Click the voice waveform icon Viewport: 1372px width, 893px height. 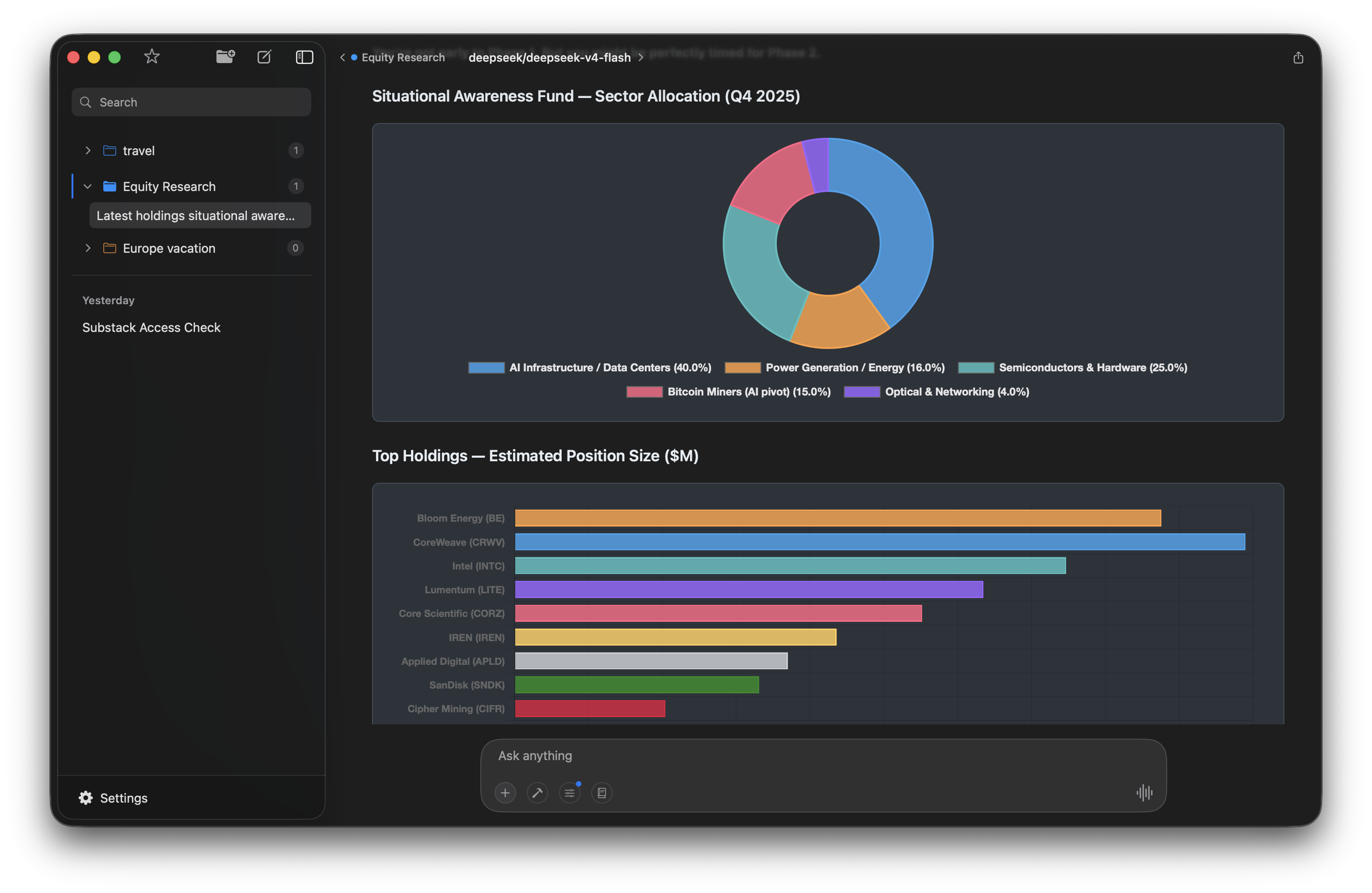pos(1145,793)
